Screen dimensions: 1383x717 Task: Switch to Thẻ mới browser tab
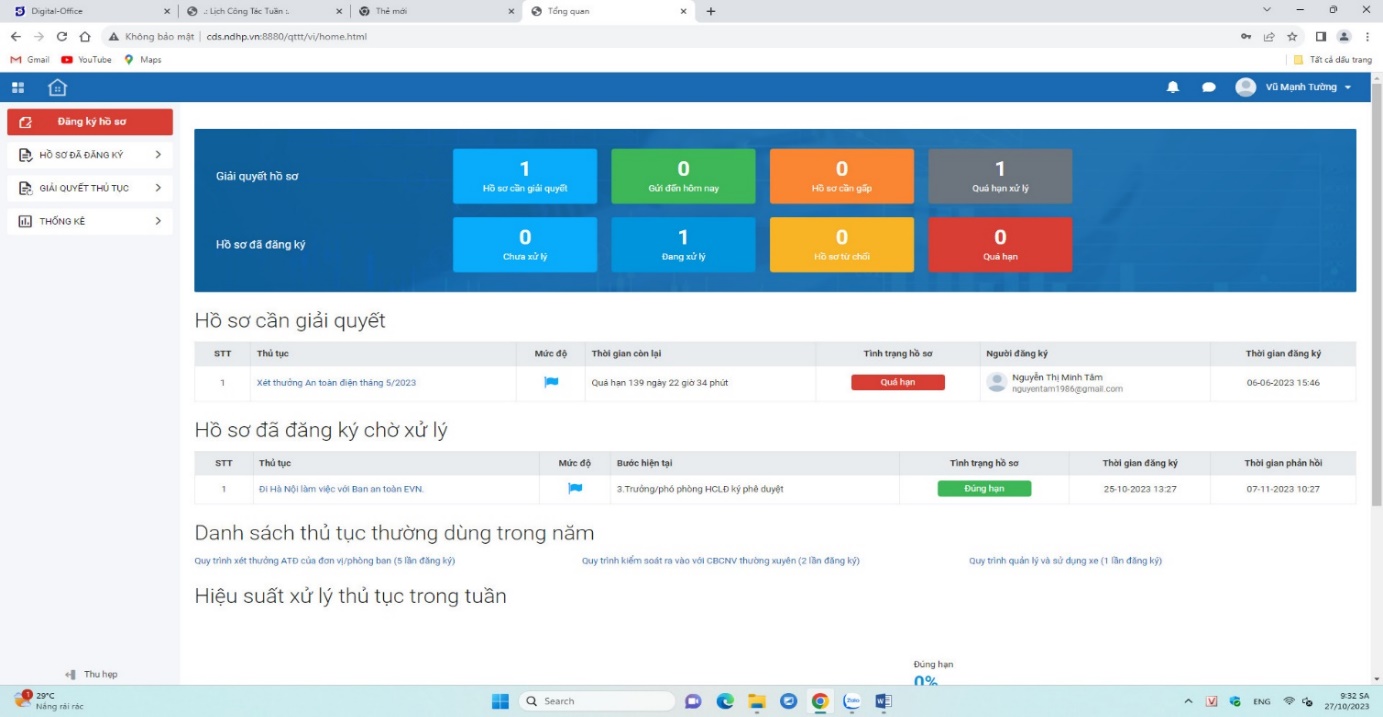[x=437, y=11]
